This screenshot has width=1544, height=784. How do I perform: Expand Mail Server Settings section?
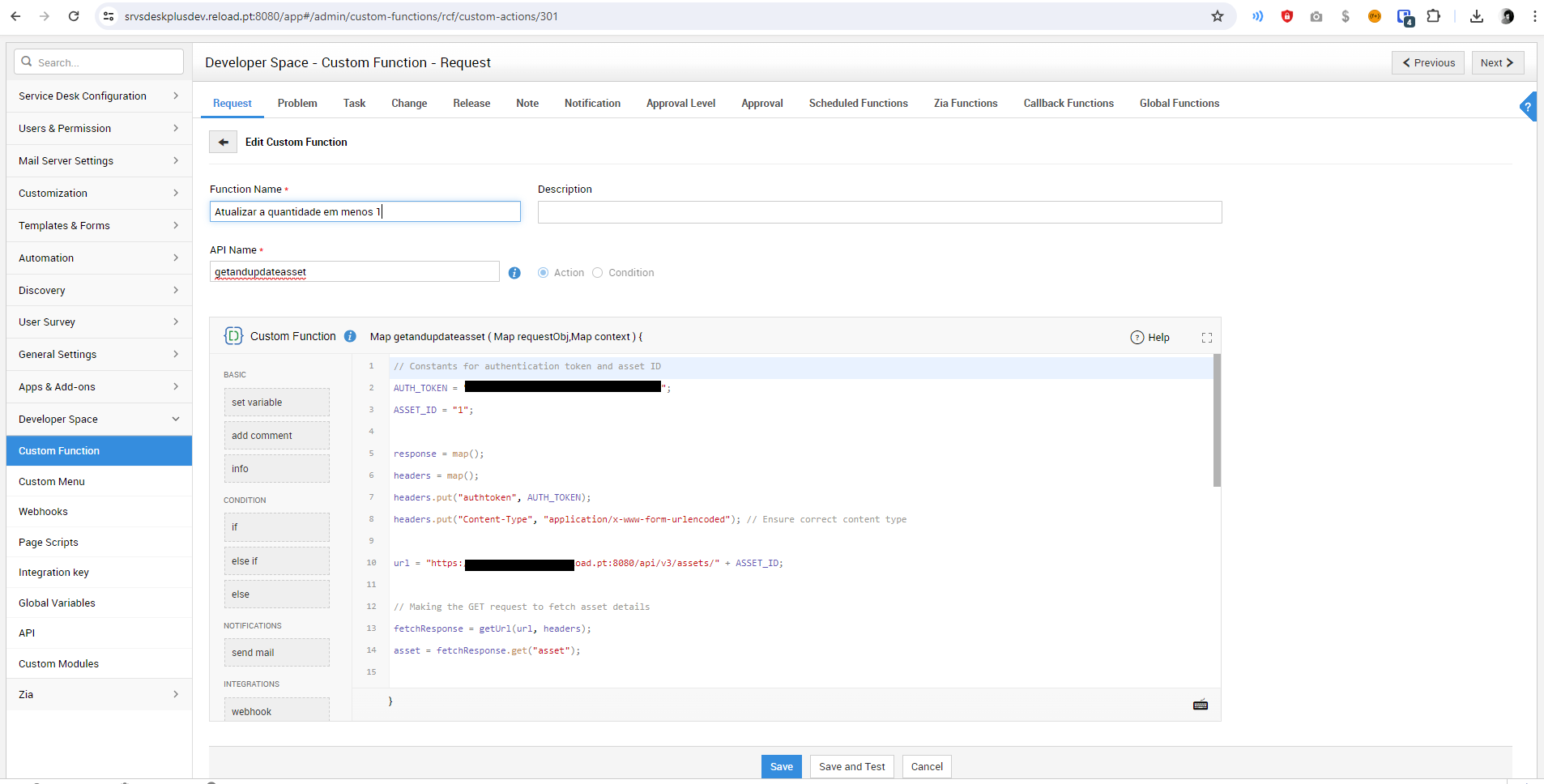[99, 160]
